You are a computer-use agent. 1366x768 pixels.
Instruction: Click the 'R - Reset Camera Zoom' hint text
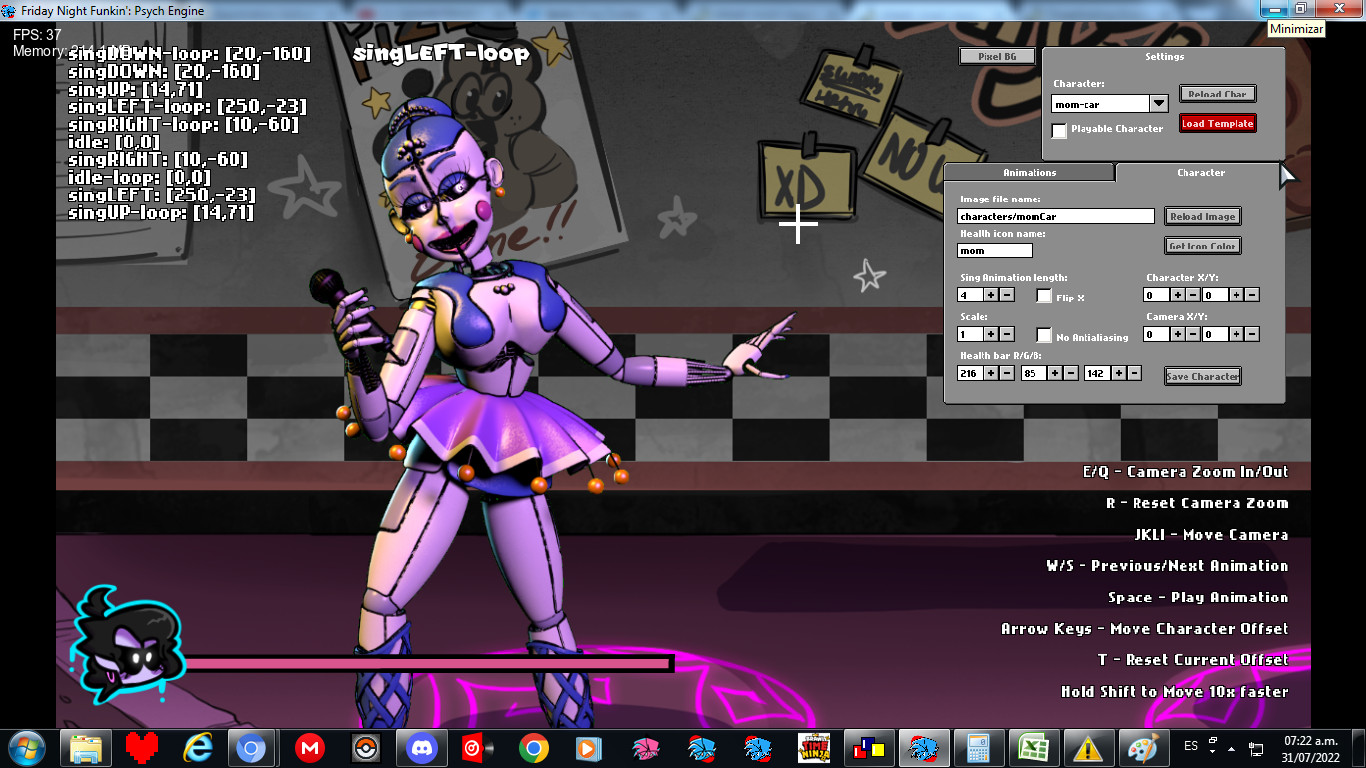[x=1197, y=503]
